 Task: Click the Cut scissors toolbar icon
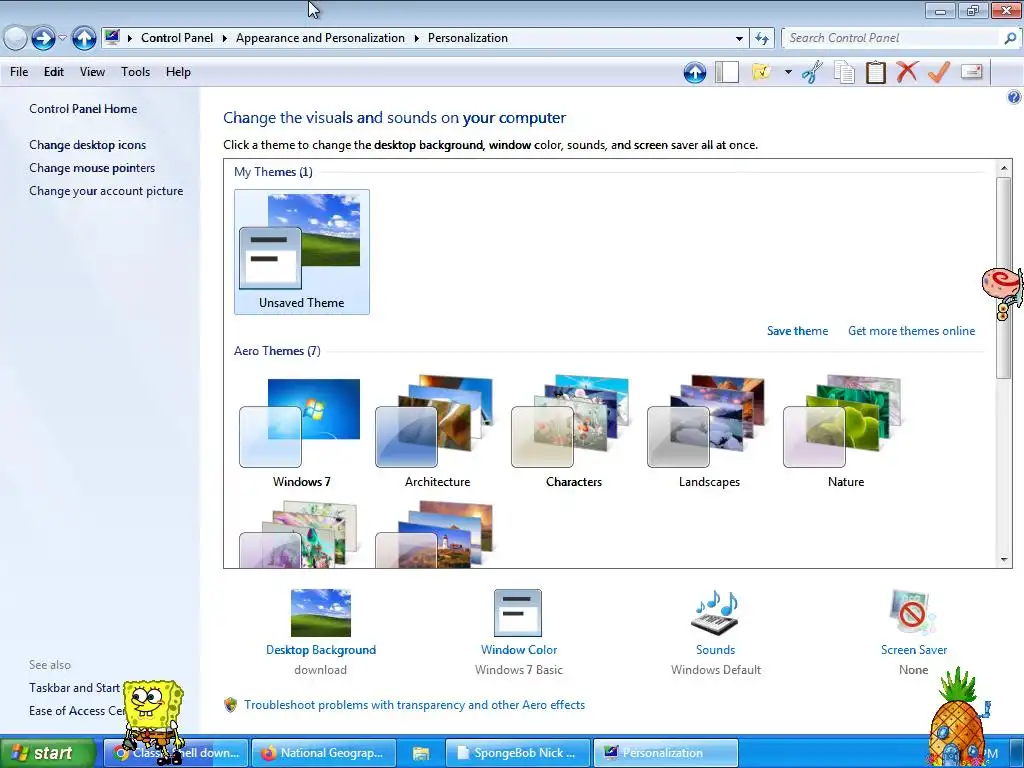tap(812, 72)
